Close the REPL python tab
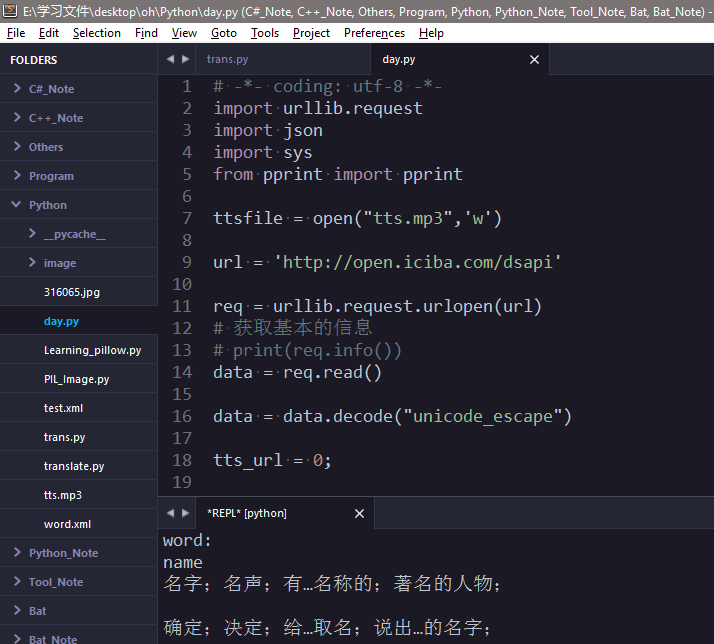 [x=359, y=513]
